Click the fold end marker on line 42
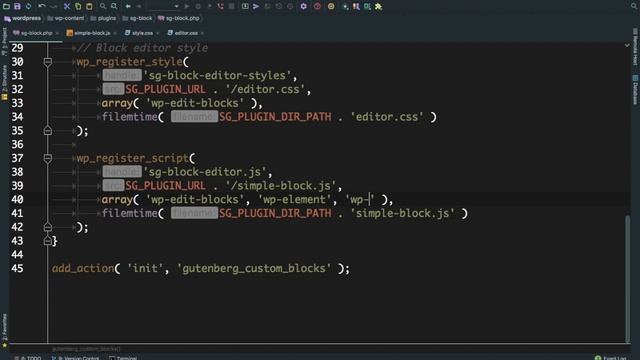This screenshot has width=640, height=360. click(x=48, y=227)
